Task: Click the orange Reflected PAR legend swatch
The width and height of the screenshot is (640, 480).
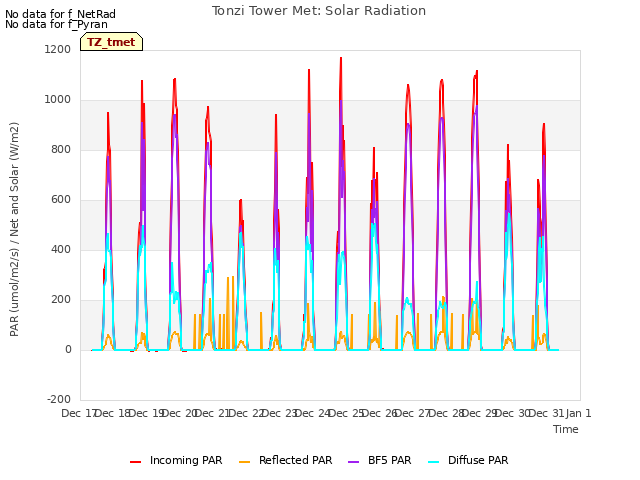Action: 244,462
